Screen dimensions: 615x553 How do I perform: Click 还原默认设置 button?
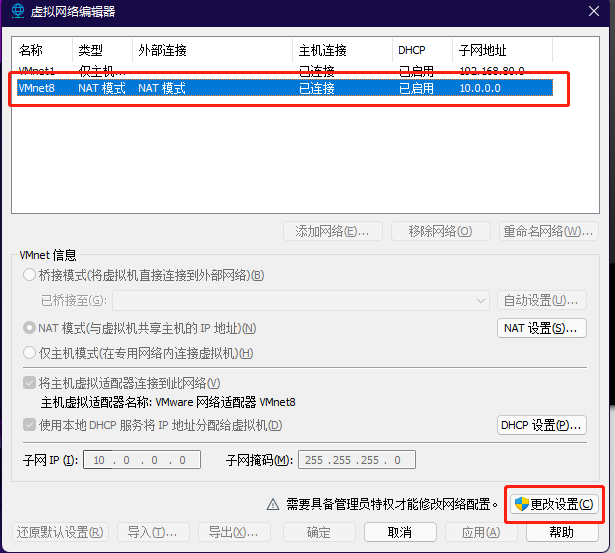point(60,532)
